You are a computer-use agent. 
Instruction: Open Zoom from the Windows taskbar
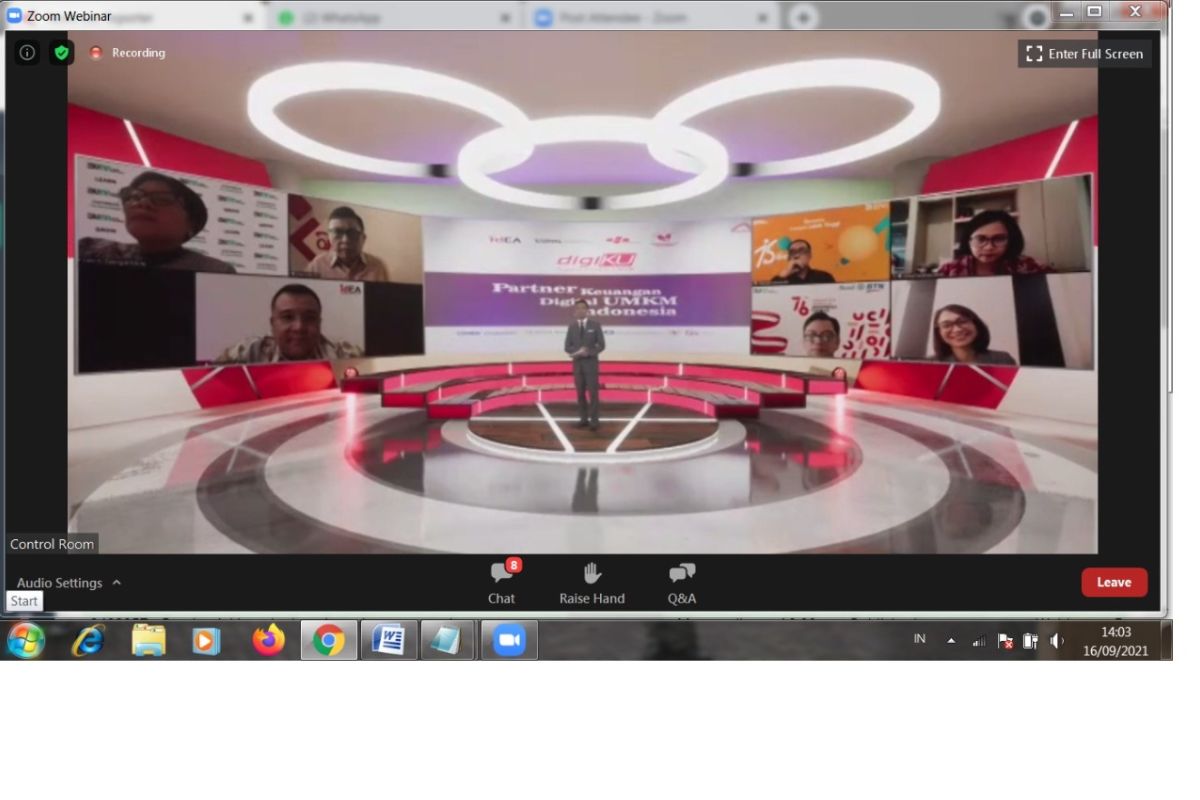pos(509,640)
